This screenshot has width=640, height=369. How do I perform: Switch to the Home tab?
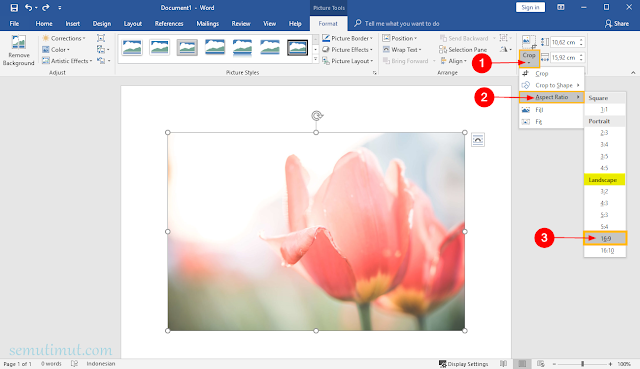coord(44,24)
